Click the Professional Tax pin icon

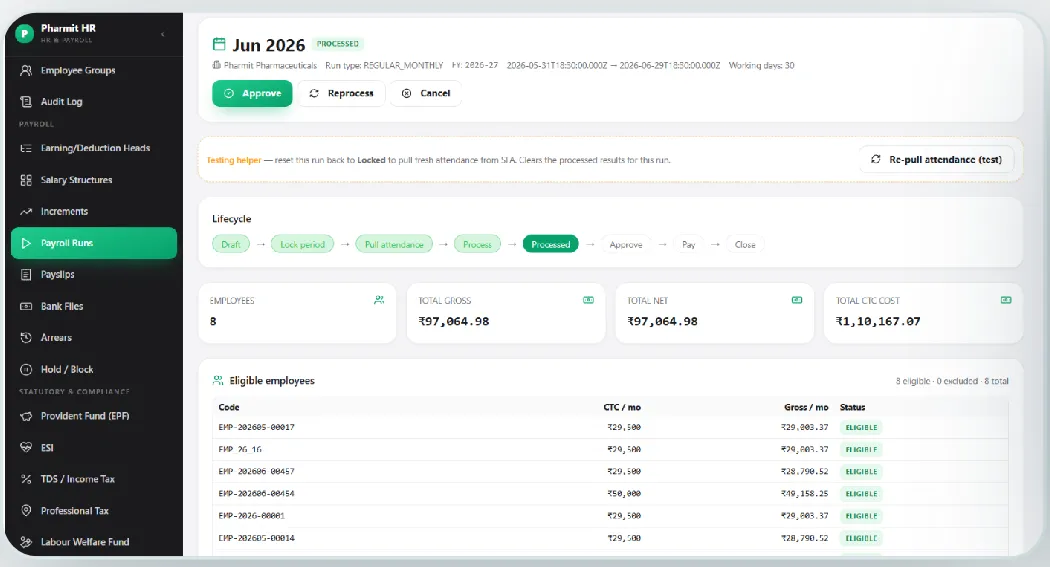pyautogui.click(x=26, y=511)
